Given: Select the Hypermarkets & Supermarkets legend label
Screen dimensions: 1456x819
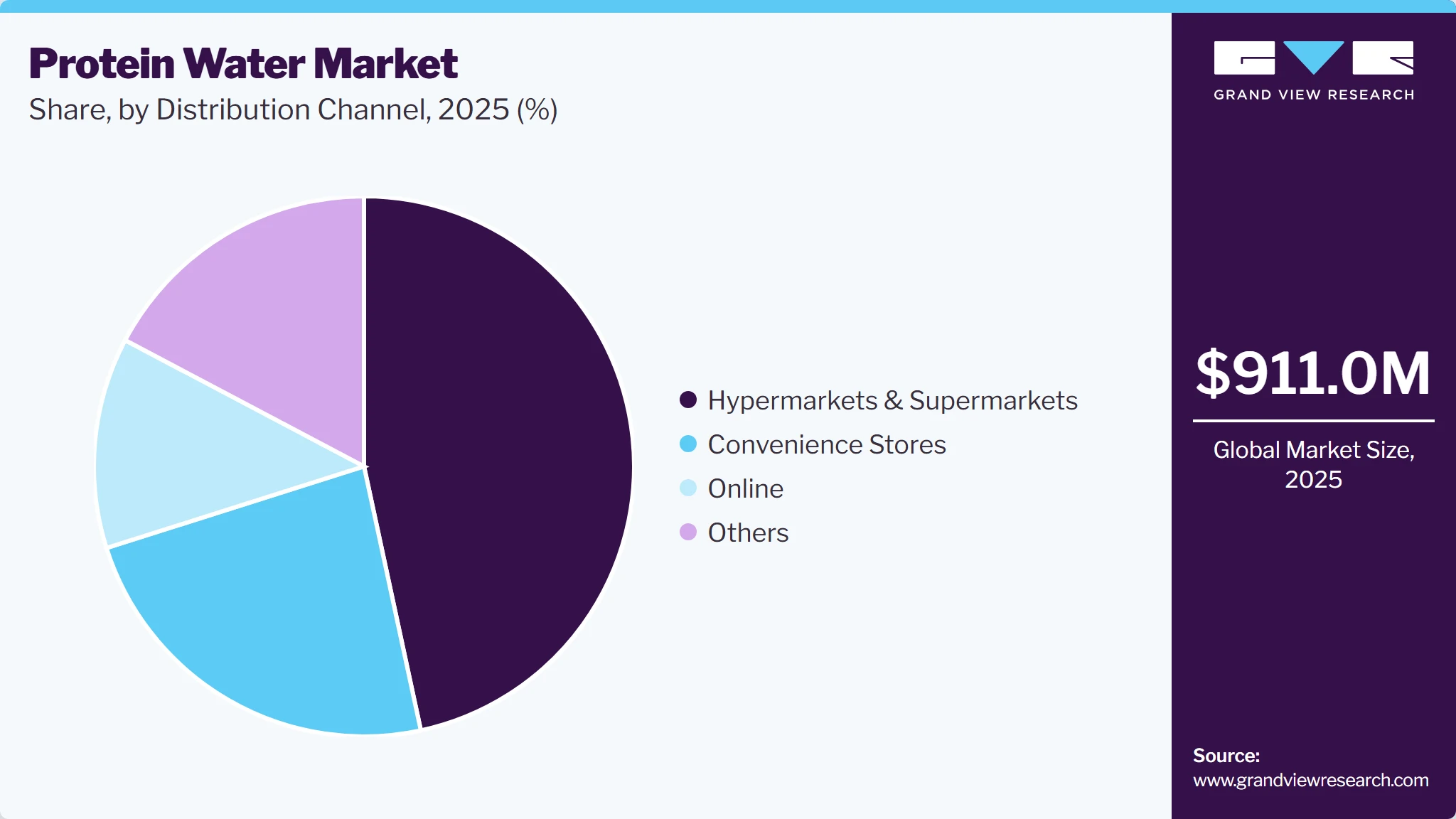Looking at the screenshot, I should click(892, 400).
